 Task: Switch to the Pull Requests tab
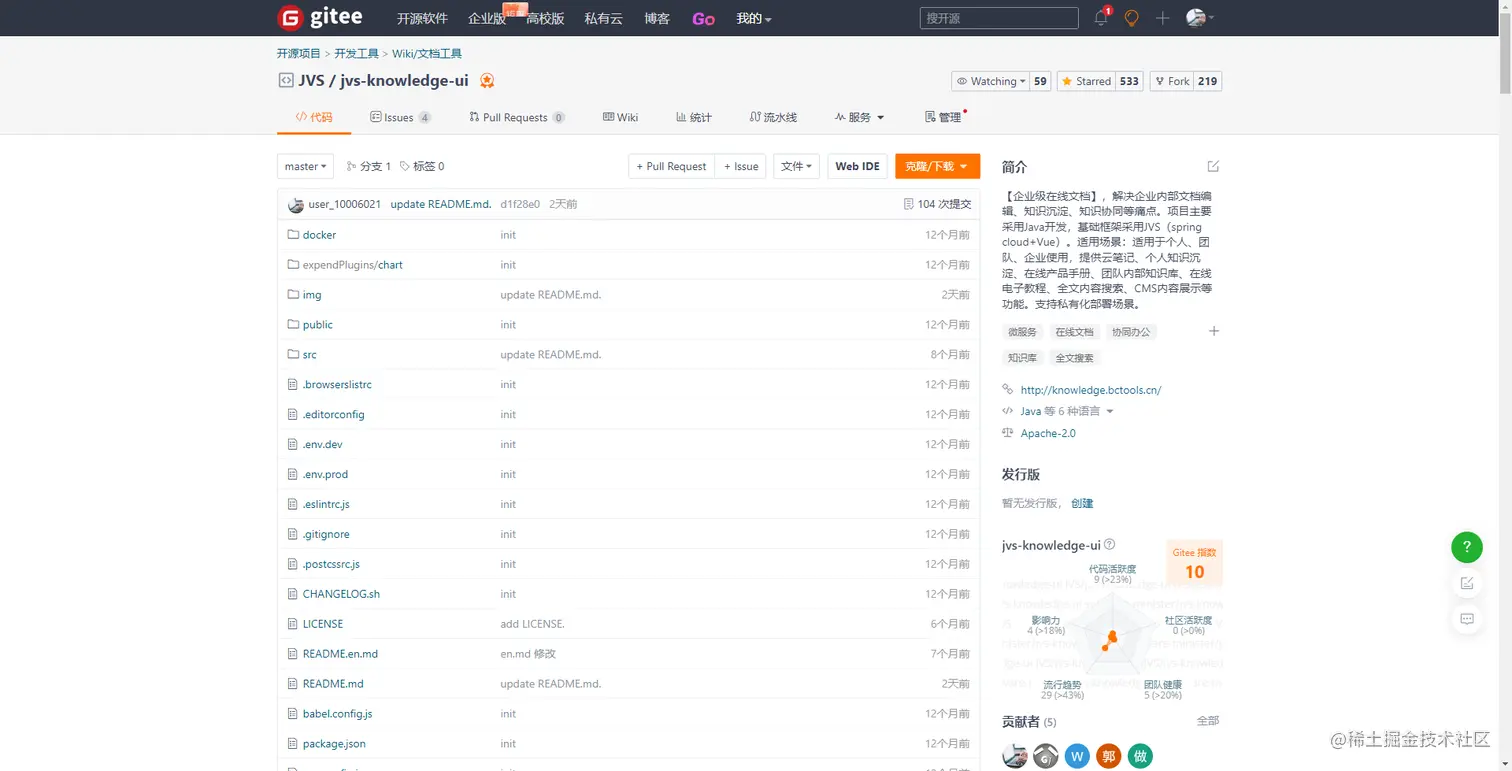pyautogui.click(x=516, y=117)
